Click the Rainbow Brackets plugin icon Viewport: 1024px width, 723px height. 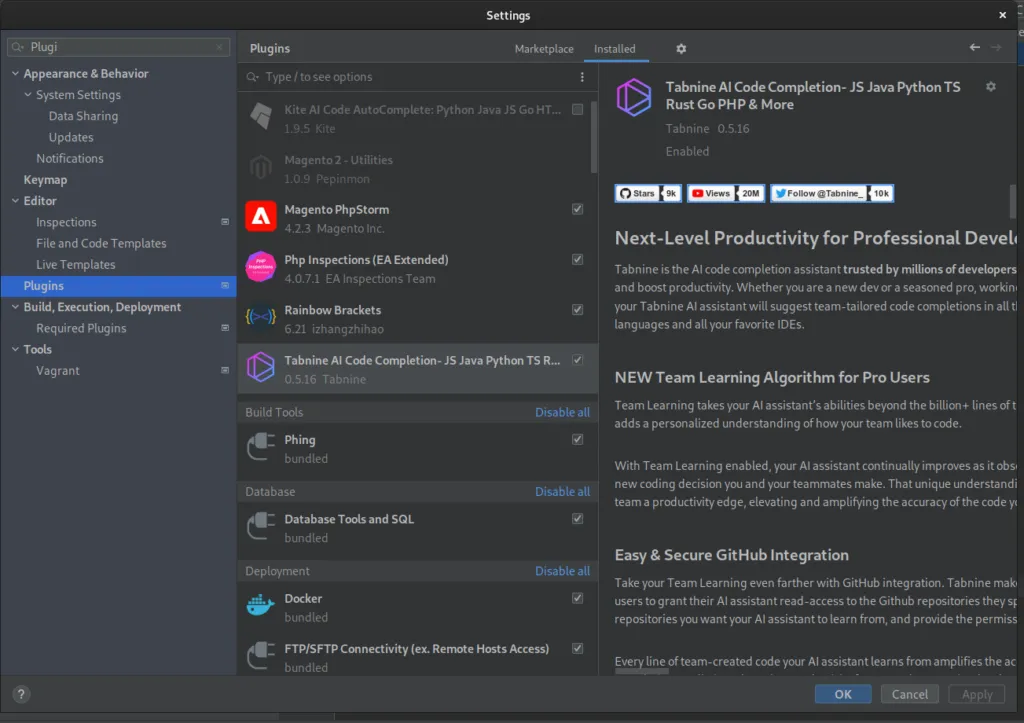(260, 317)
